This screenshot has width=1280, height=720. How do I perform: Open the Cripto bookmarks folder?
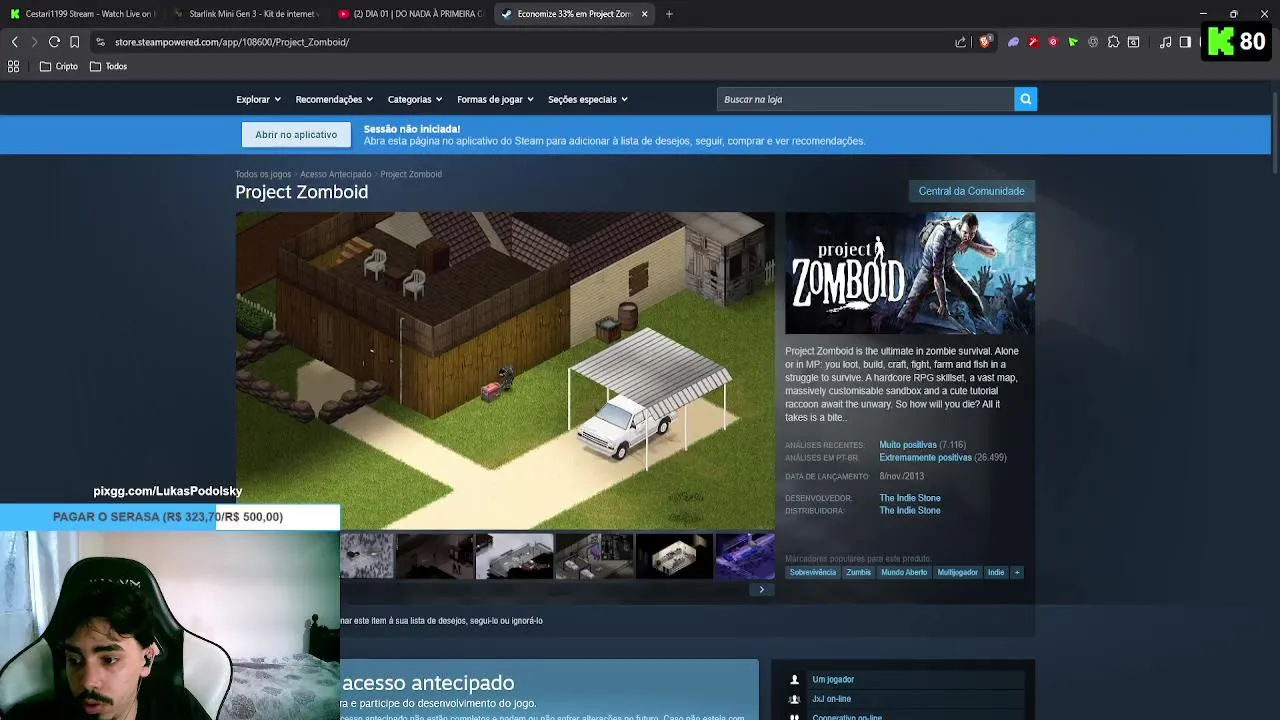(59, 66)
